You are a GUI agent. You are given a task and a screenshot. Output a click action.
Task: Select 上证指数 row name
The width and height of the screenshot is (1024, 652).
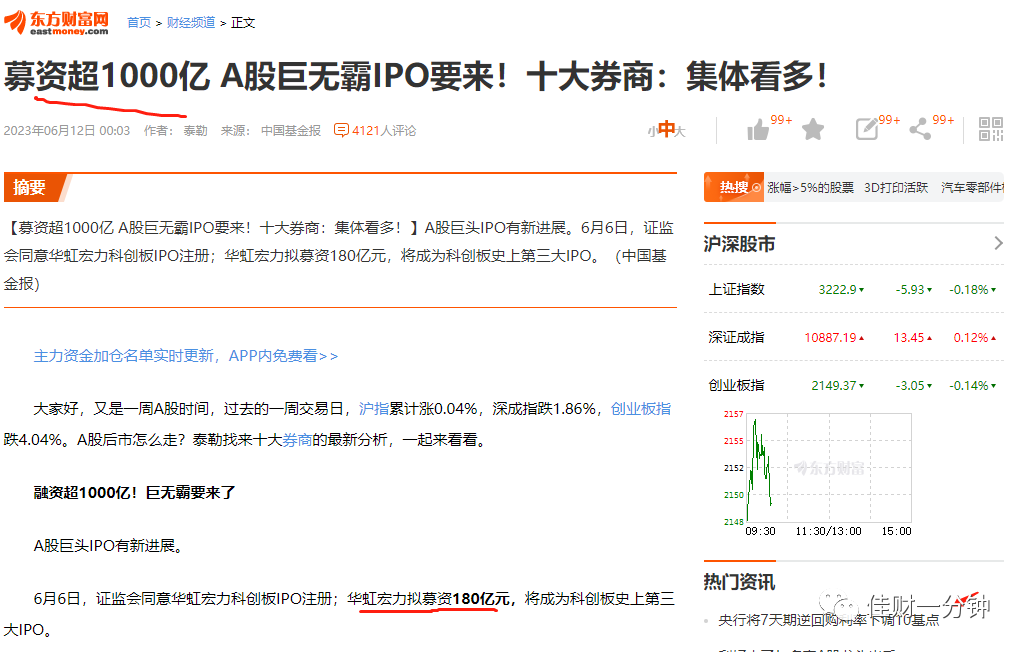[737, 289]
